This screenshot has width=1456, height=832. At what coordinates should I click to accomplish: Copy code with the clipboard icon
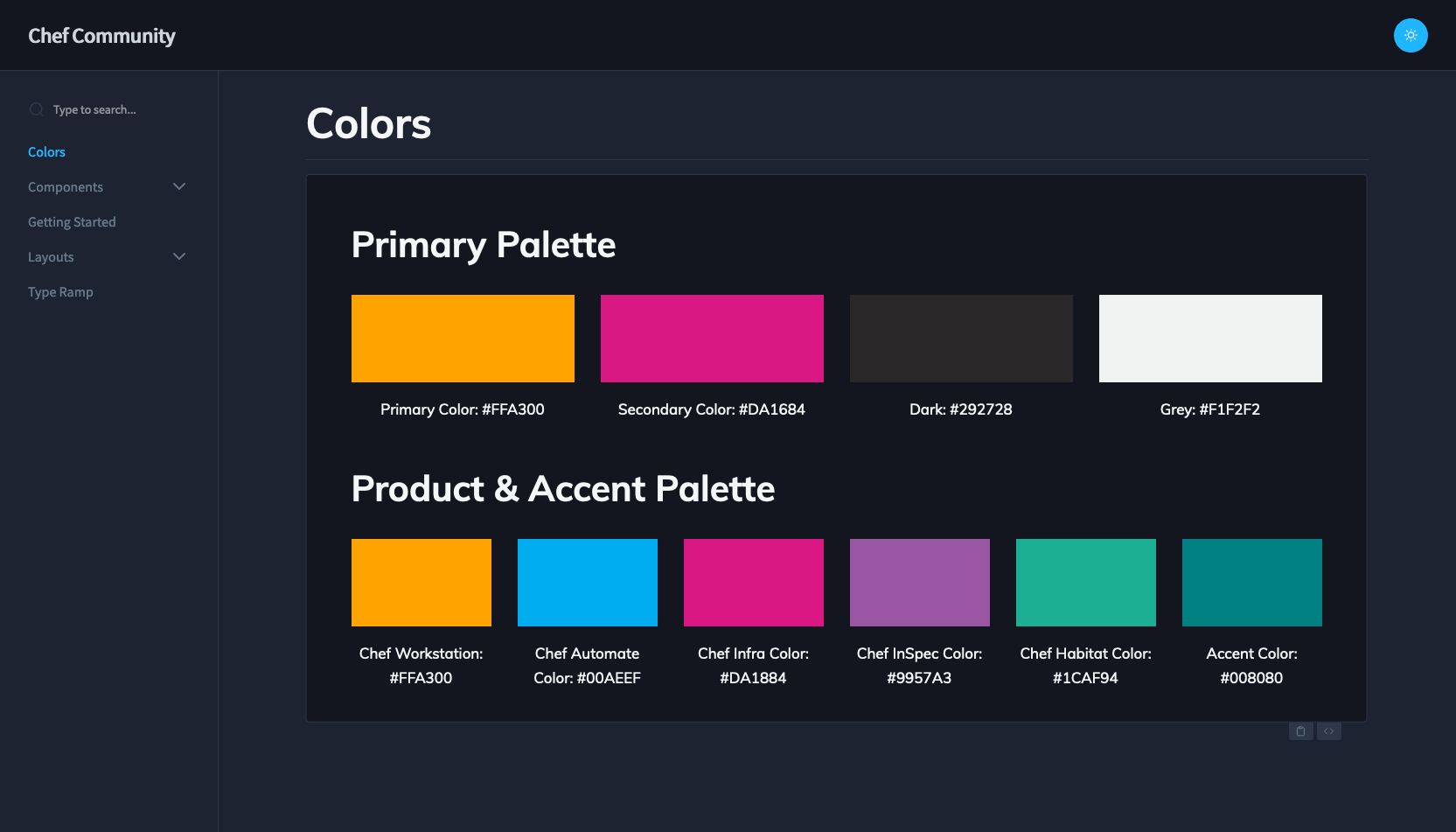click(1300, 731)
